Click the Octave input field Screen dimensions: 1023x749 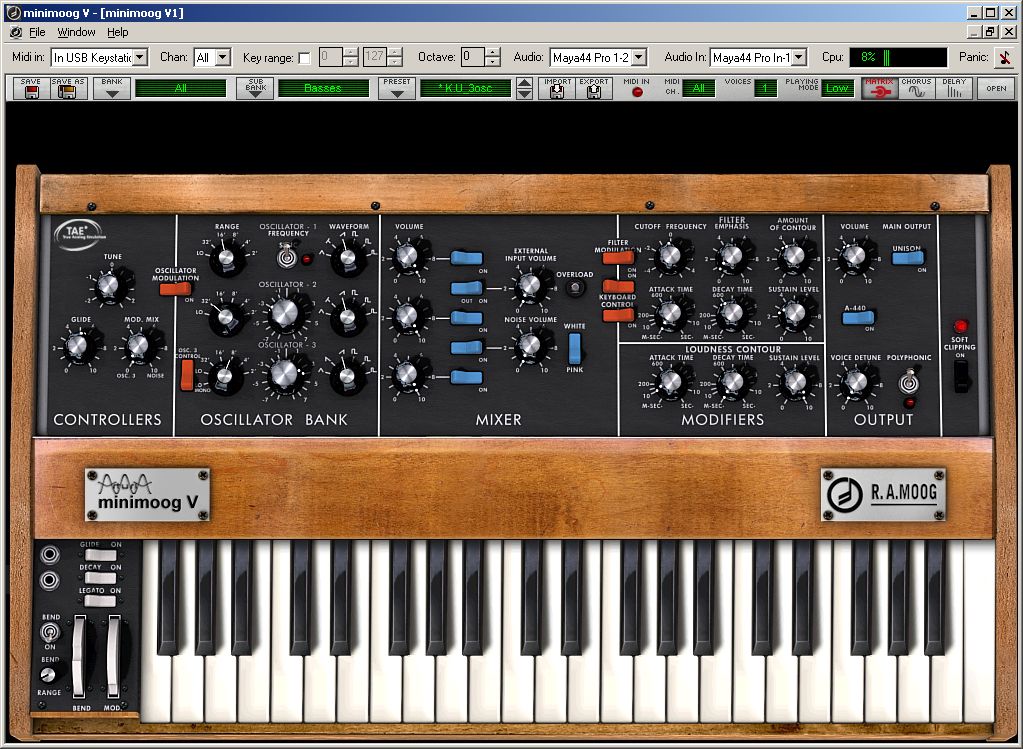click(x=473, y=57)
